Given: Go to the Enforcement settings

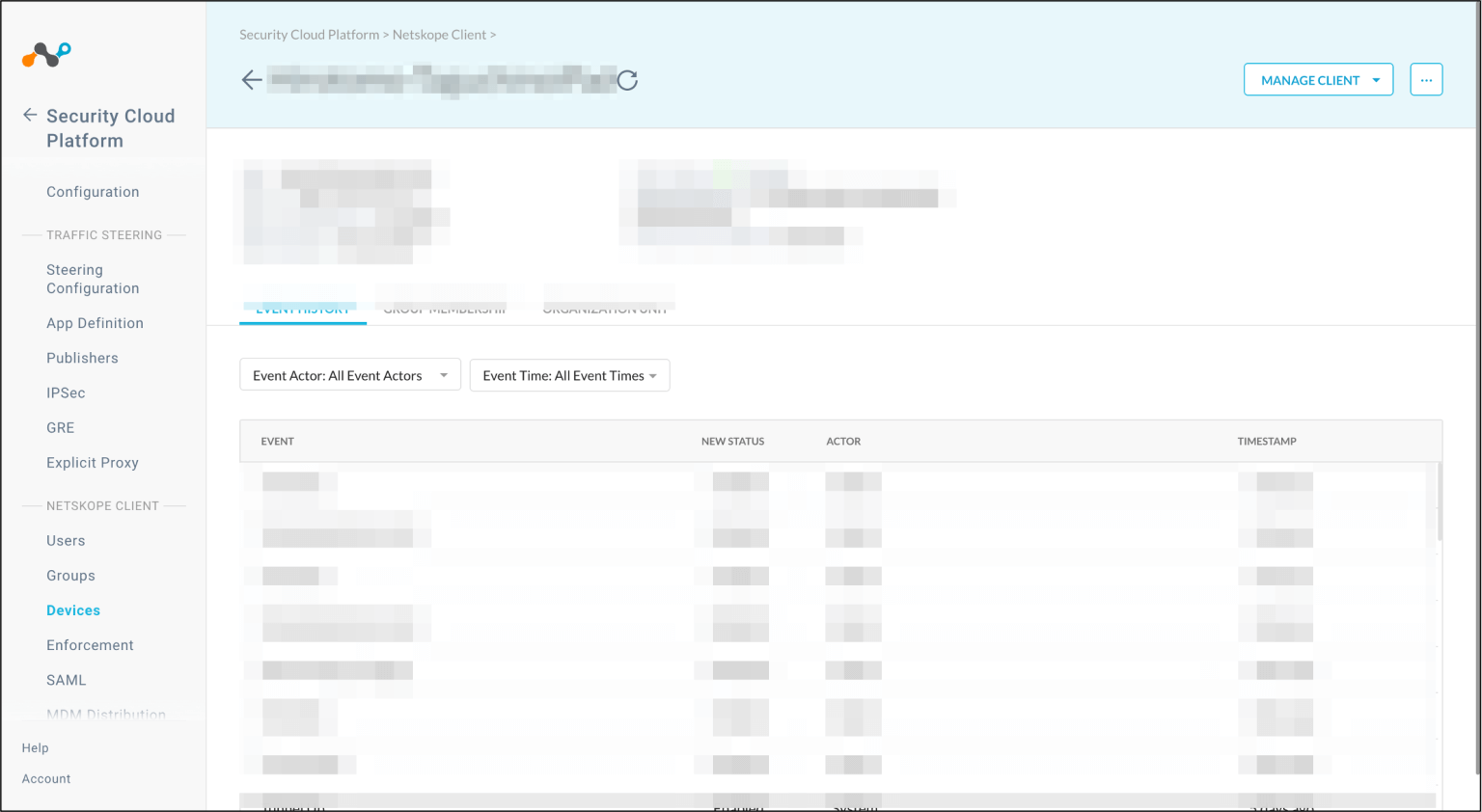Looking at the screenshot, I should coord(90,644).
